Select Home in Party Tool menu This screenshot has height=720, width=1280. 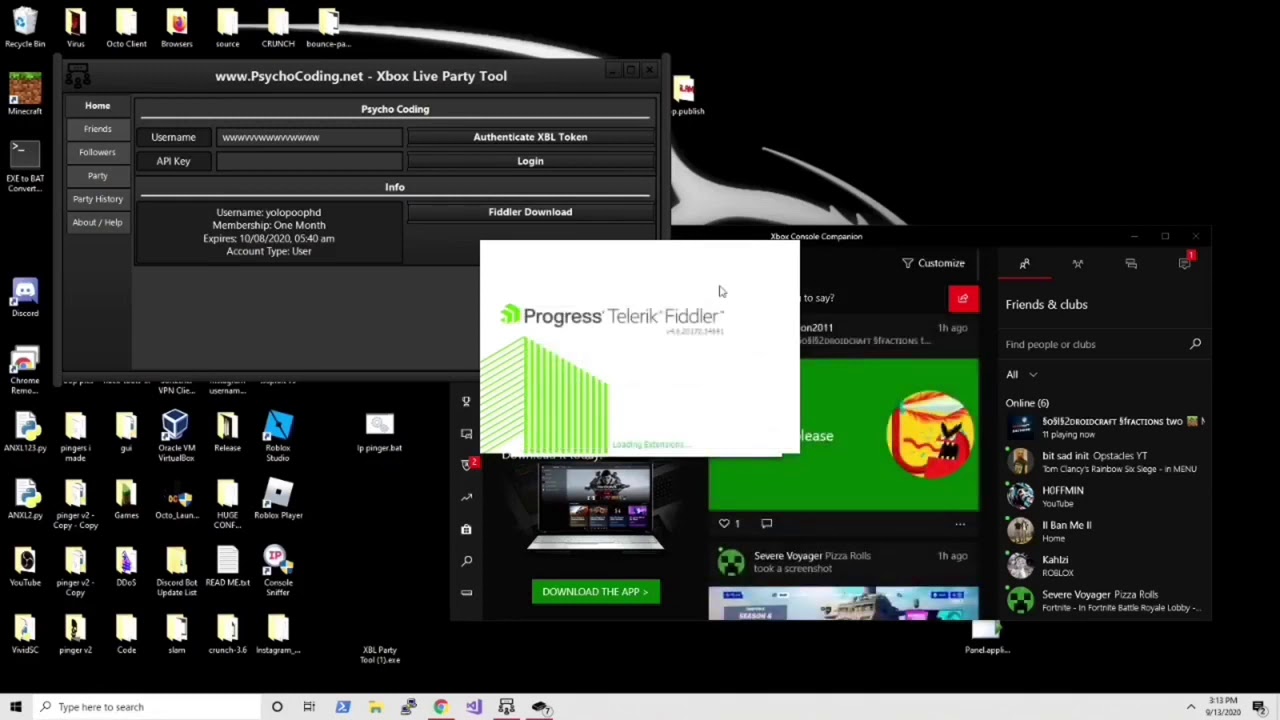[97, 105]
